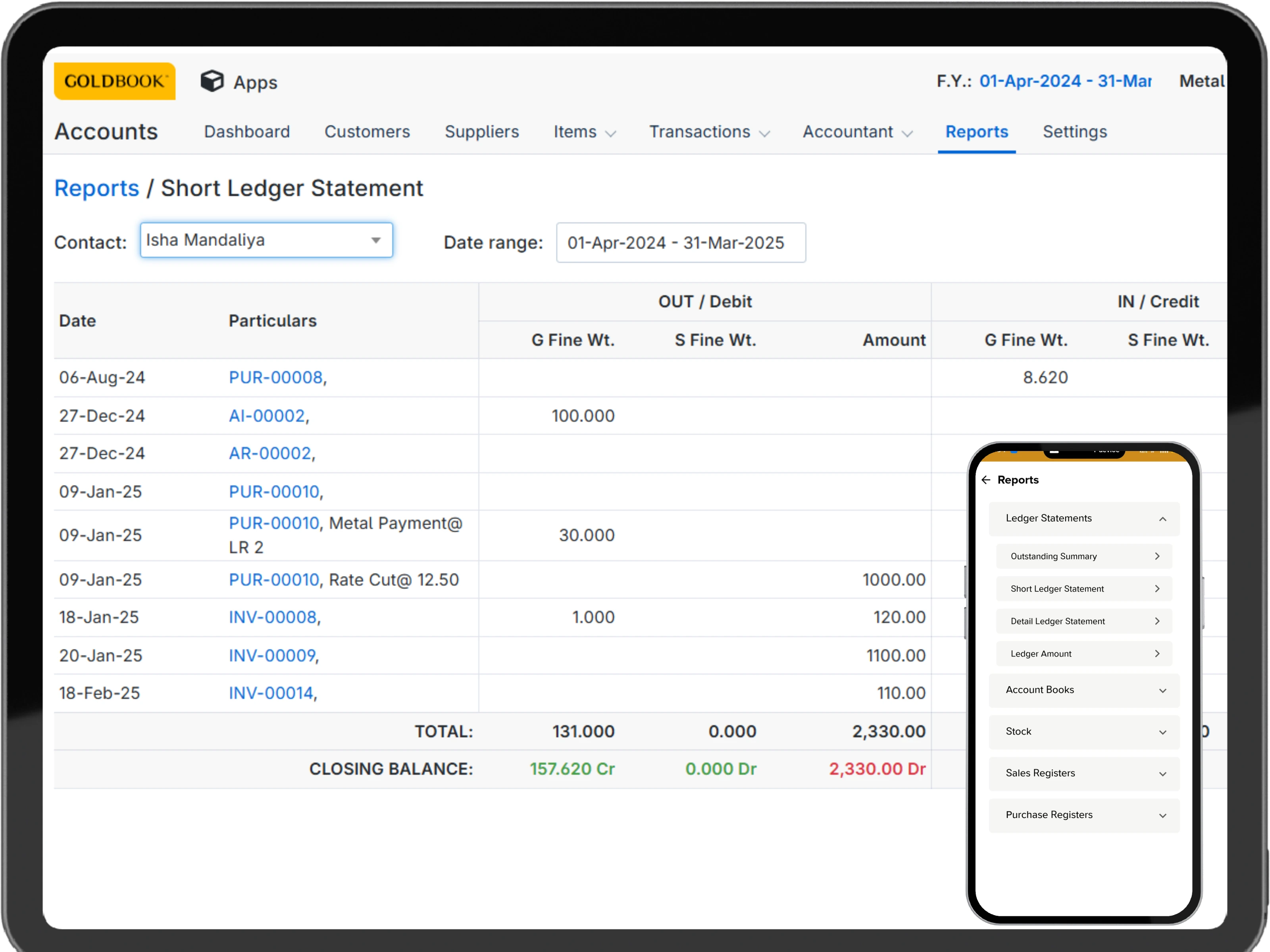Open Outstanding Summary via its arrow icon
This screenshot has width=1270, height=952.
1157,556
